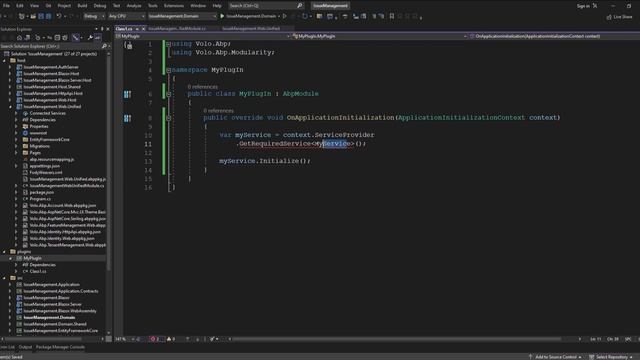Collapse IssueManagement.Web.Unified project node
The height and width of the screenshot is (360, 640).
coord(10,107)
